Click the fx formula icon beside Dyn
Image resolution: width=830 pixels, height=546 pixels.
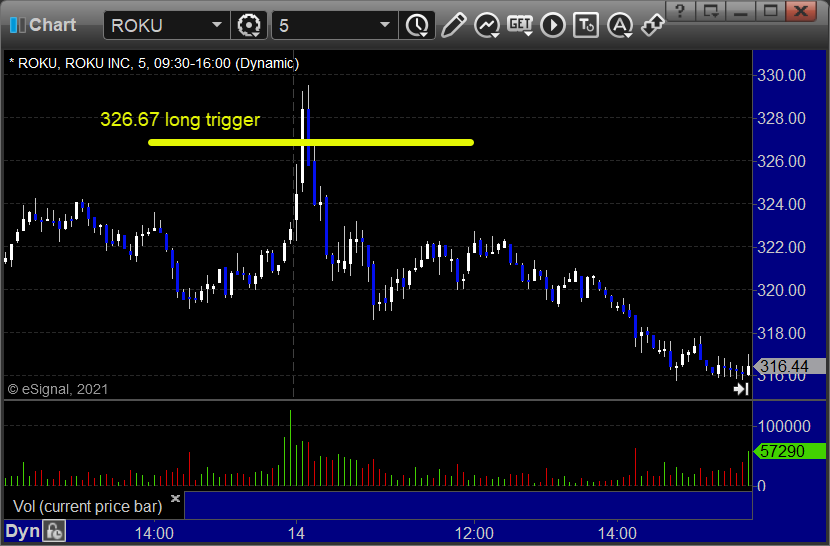coord(54,531)
